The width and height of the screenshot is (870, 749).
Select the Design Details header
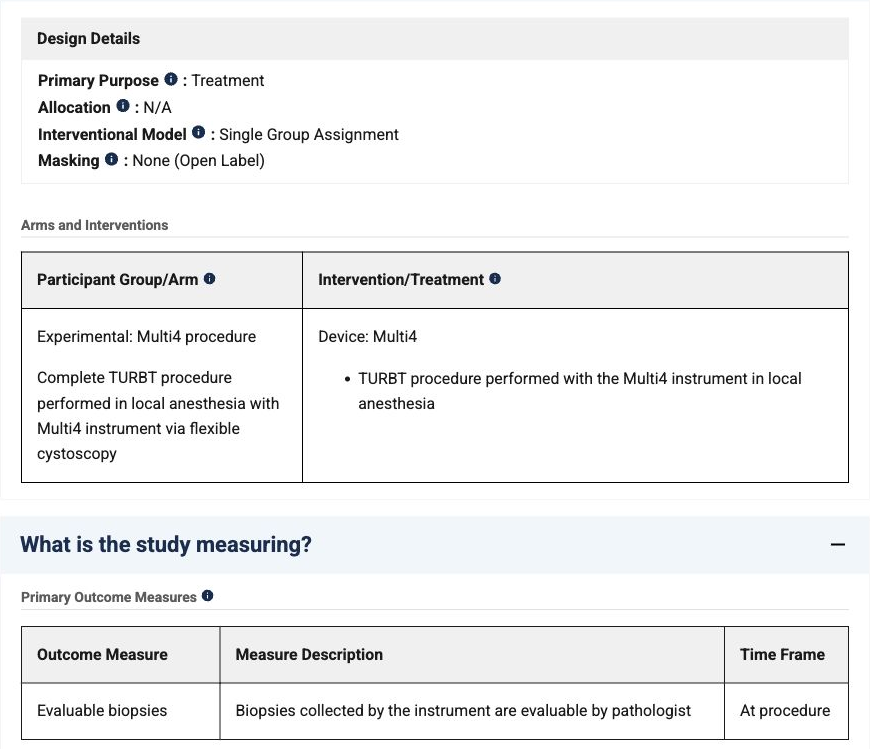pos(88,39)
